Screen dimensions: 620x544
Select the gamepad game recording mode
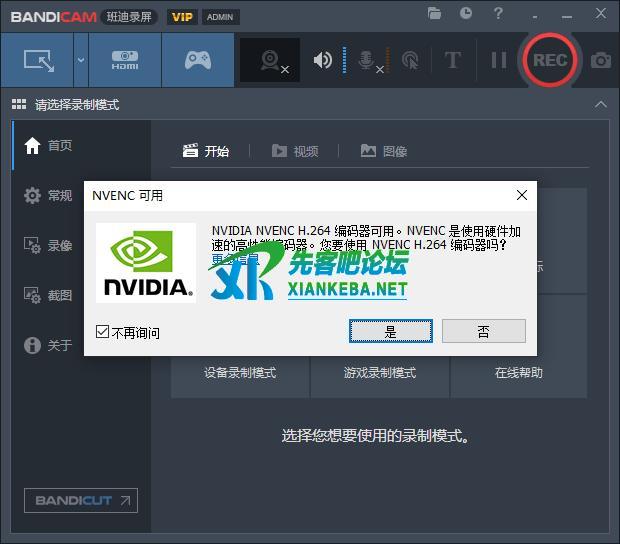[197, 60]
